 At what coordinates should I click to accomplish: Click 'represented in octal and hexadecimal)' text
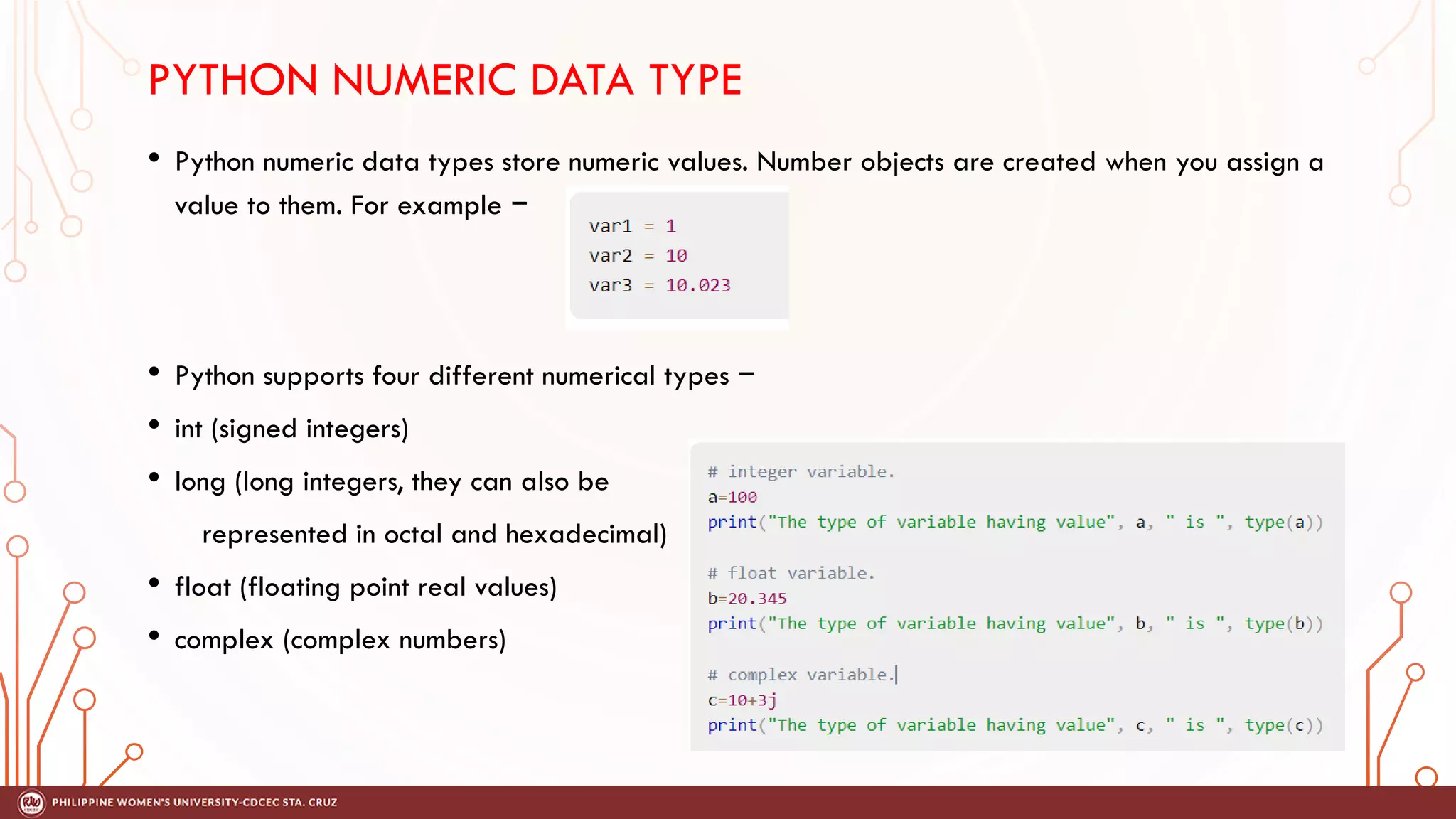[434, 535]
